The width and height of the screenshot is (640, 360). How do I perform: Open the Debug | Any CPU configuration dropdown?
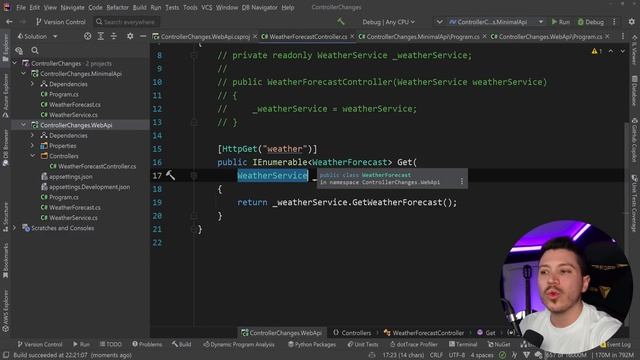[389, 22]
